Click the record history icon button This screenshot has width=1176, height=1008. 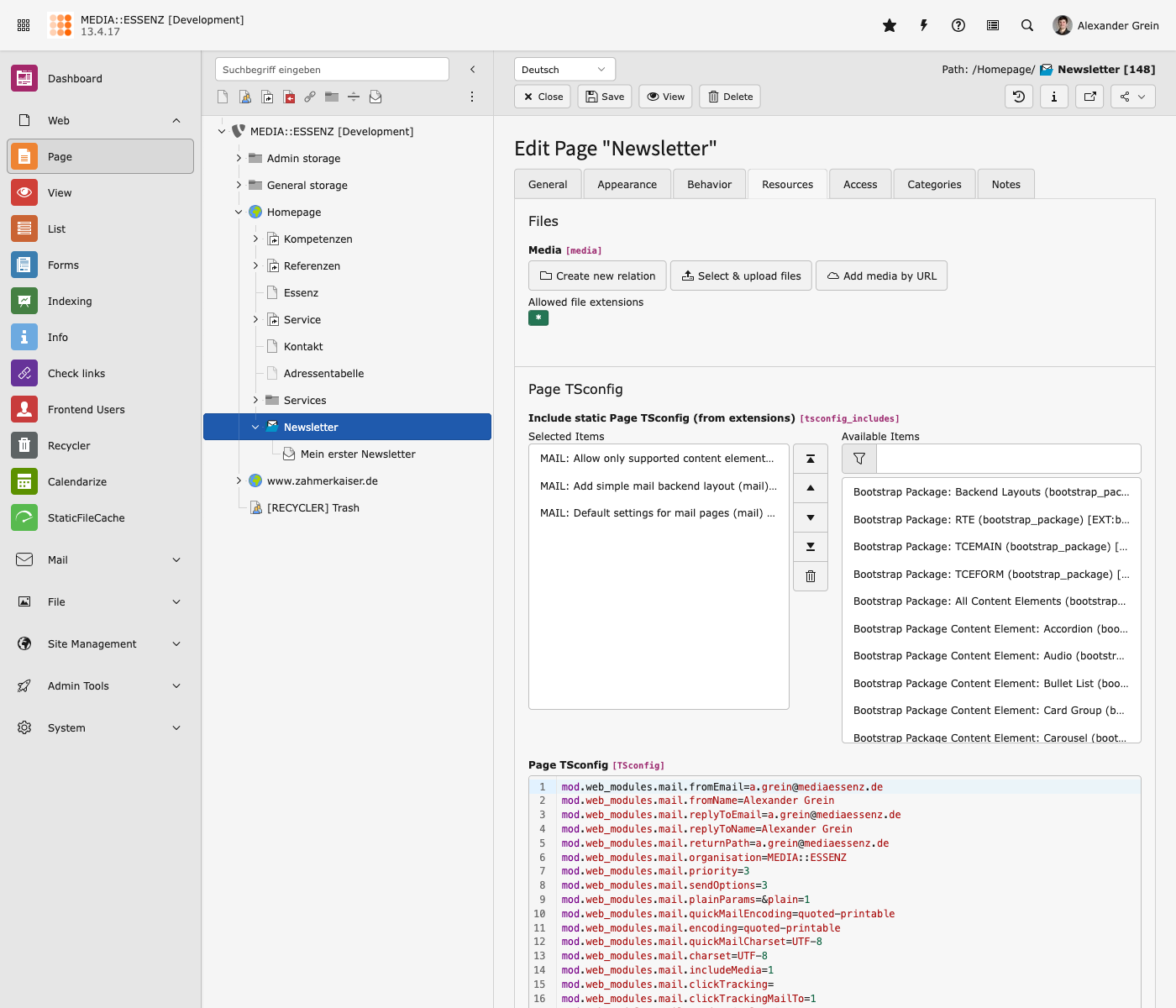[1019, 97]
